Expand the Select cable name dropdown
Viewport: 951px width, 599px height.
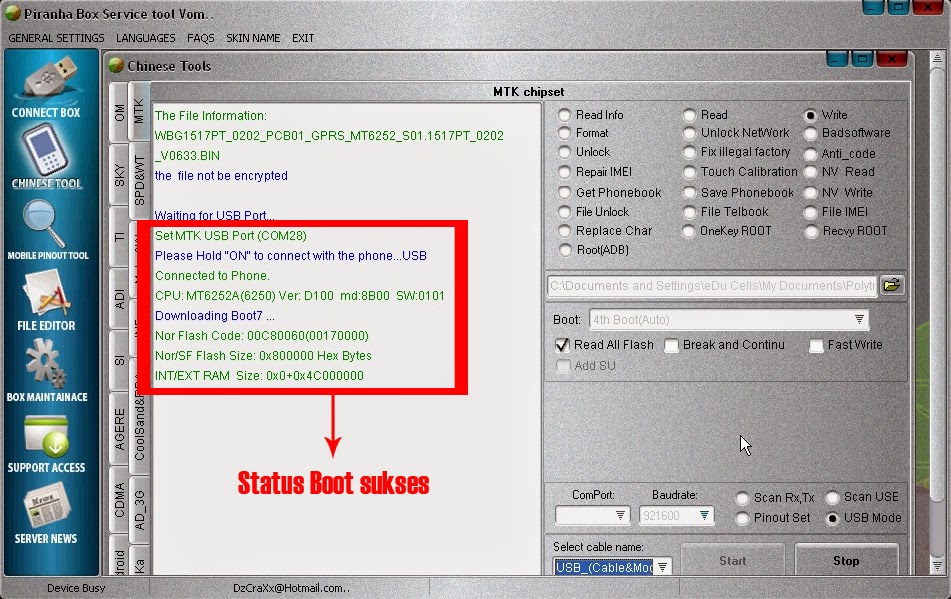coord(662,567)
